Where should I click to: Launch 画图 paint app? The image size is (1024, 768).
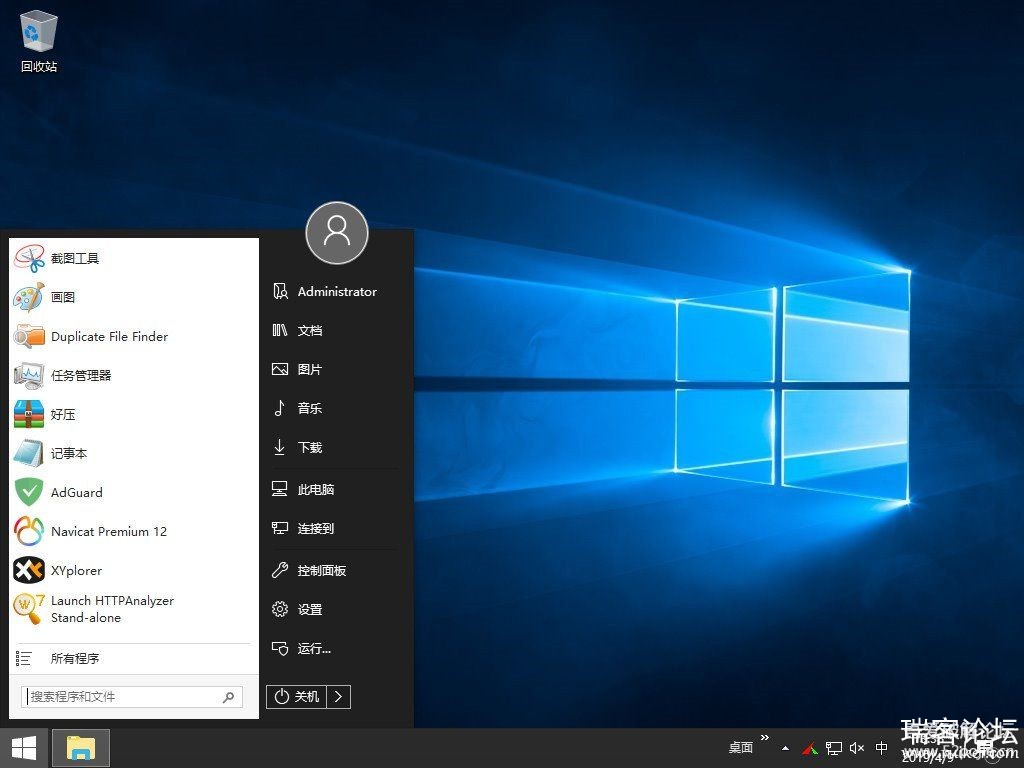pyautogui.click(x=134, y=297)
